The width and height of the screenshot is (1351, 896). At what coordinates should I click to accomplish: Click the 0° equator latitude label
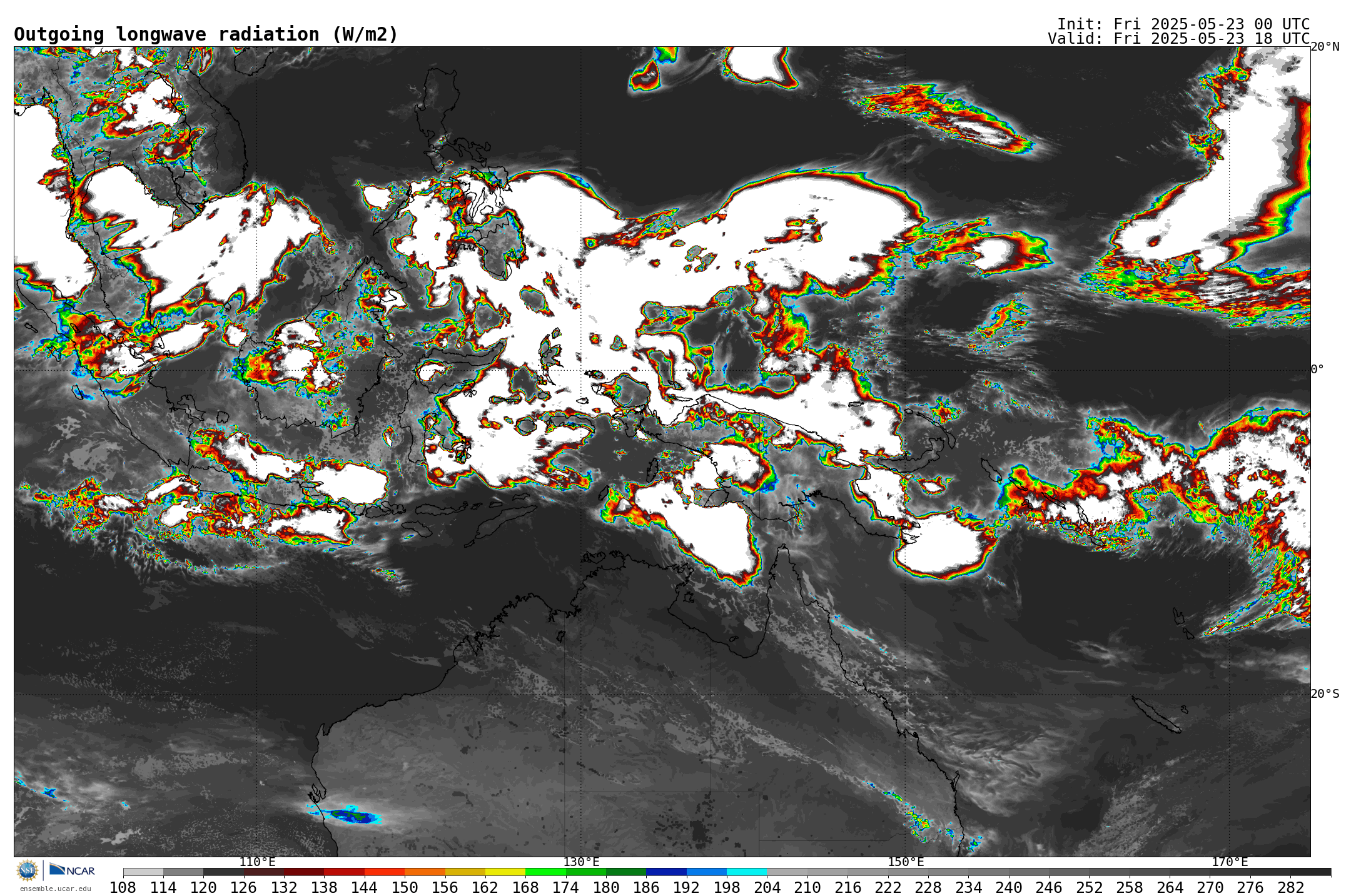tap(1317, 370)
